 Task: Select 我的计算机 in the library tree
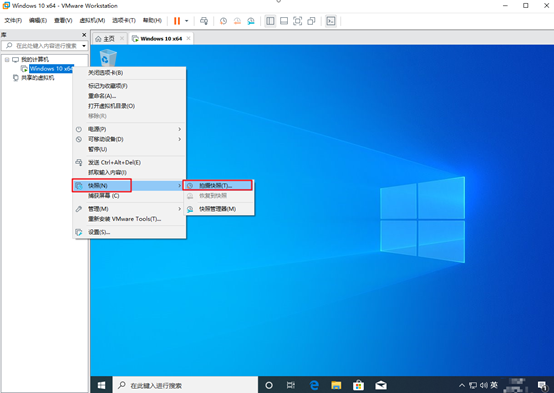[35, 59]
